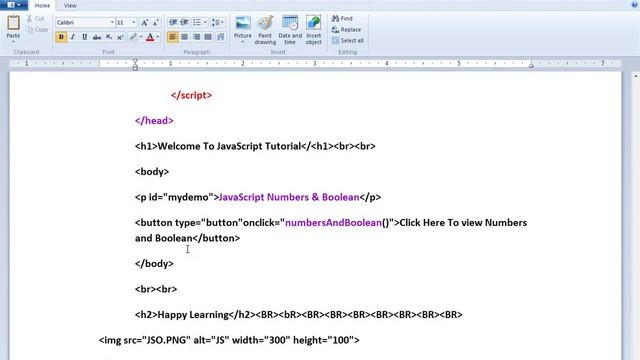Click the first-line indent marker on ruler

[x=135, y=61]
